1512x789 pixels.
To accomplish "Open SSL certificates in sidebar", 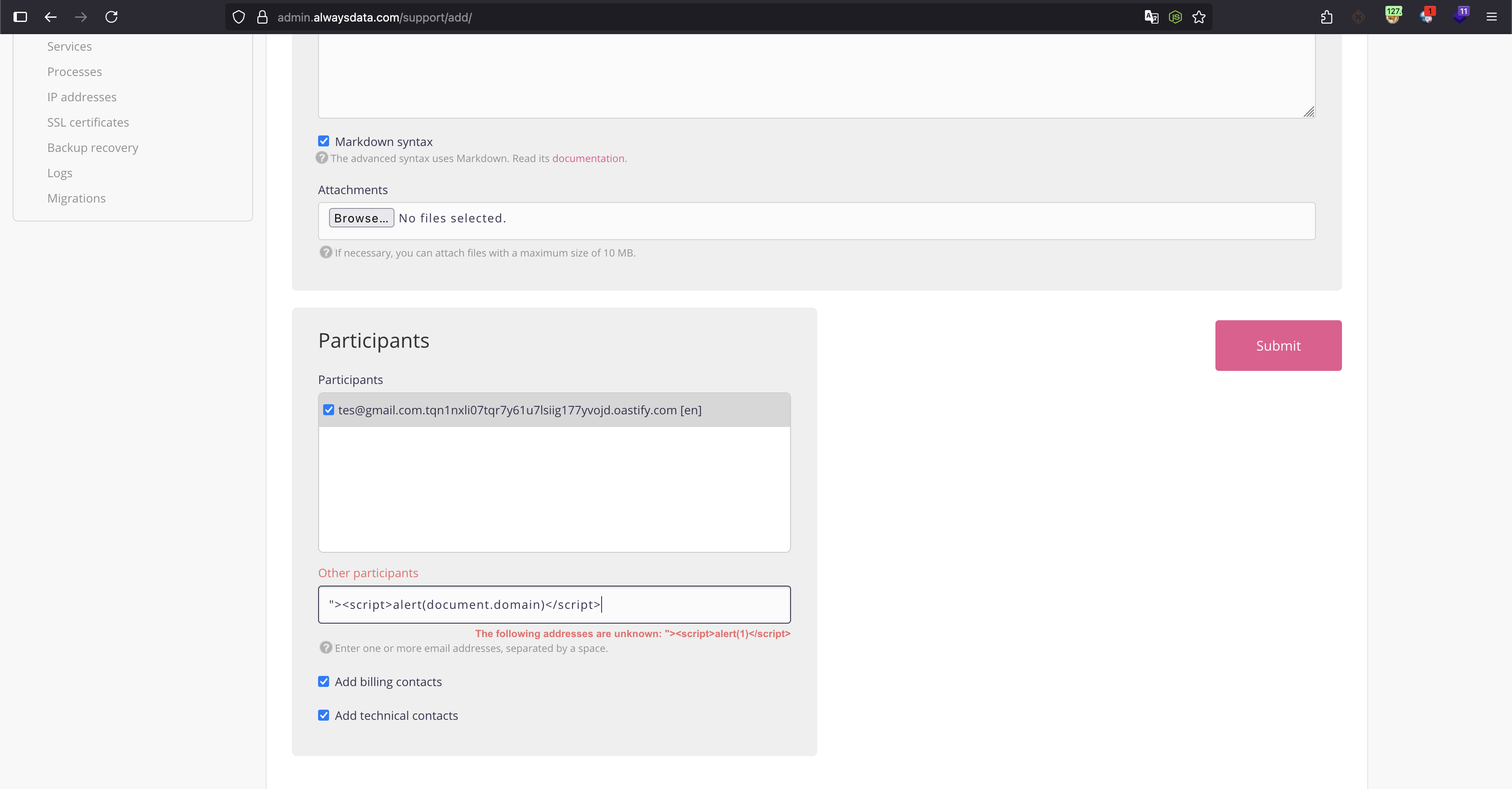I will tap(88, 122).
